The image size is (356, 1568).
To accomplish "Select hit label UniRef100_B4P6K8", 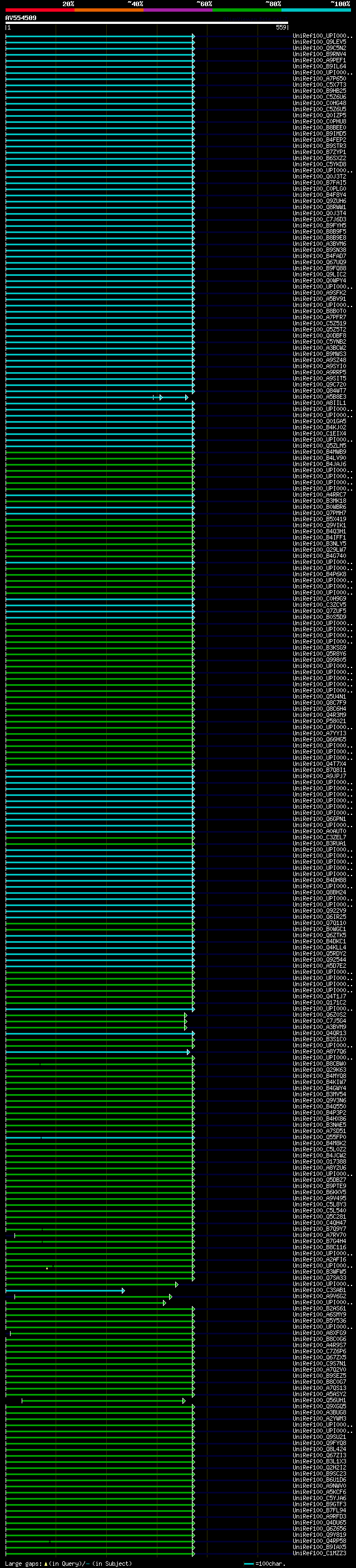I will [x=319, y=574].
